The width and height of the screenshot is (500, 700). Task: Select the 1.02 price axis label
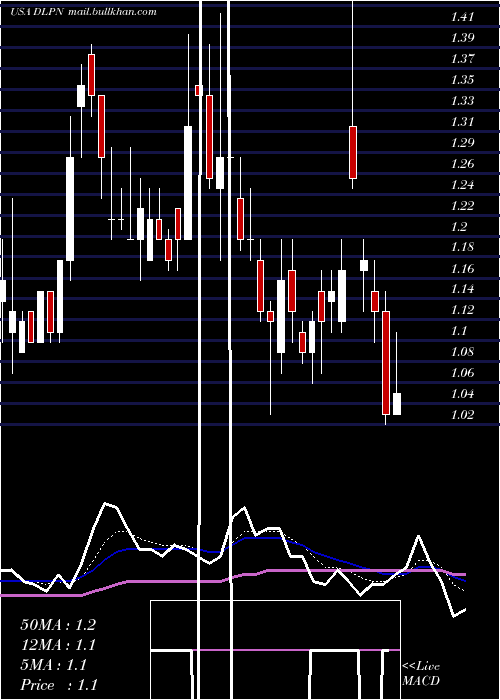pyautogui.click(x=462, y=415)
